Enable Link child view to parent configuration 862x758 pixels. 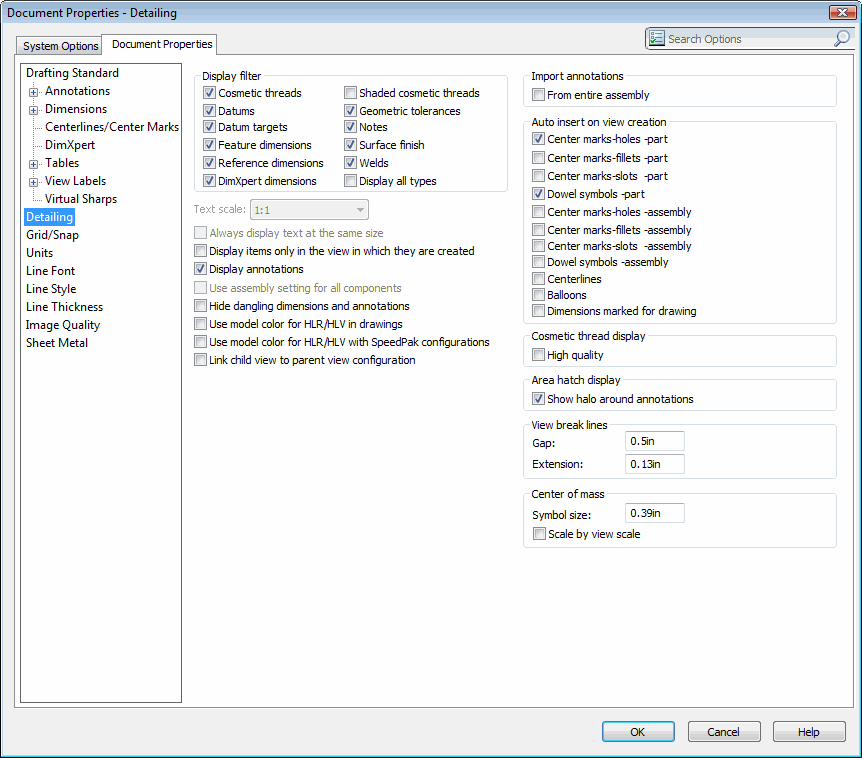(x=200, y=360)
